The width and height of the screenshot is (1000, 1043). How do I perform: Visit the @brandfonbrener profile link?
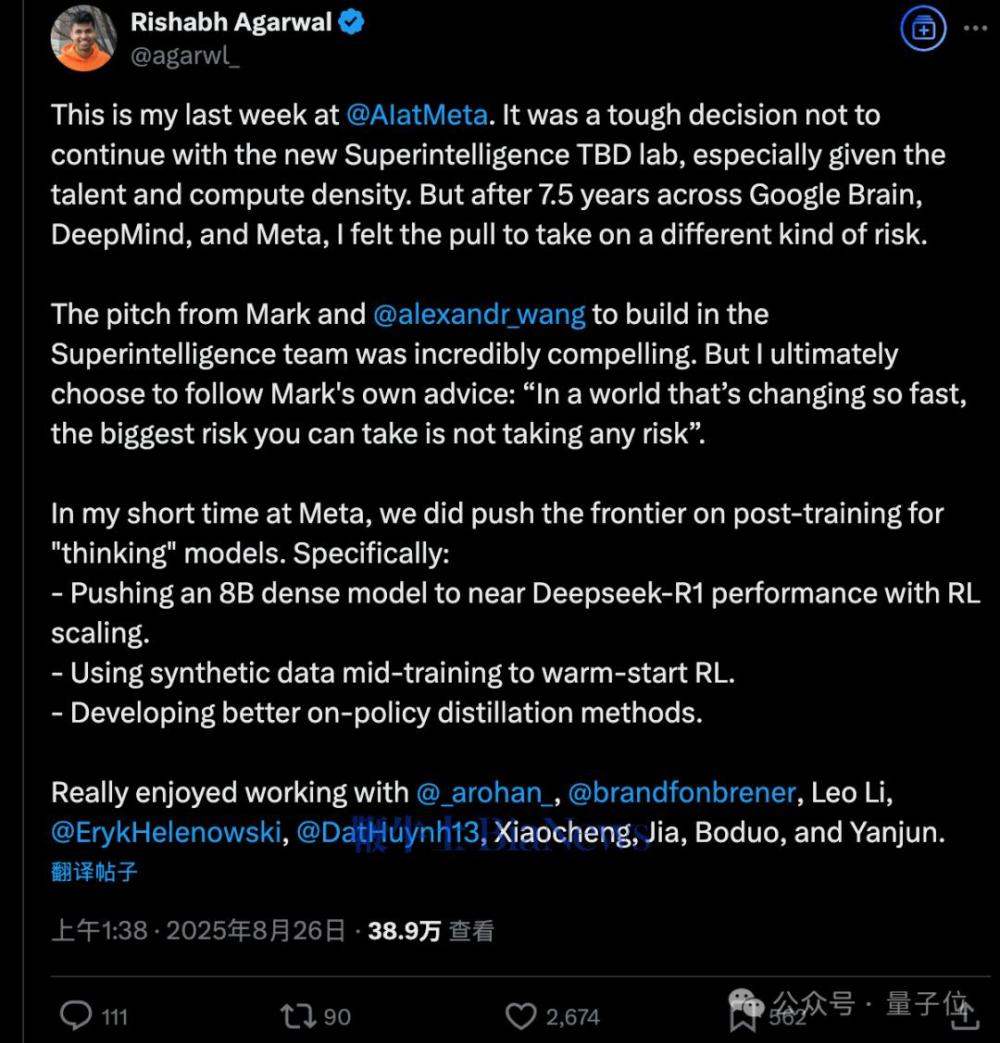[x=682, y=793]
